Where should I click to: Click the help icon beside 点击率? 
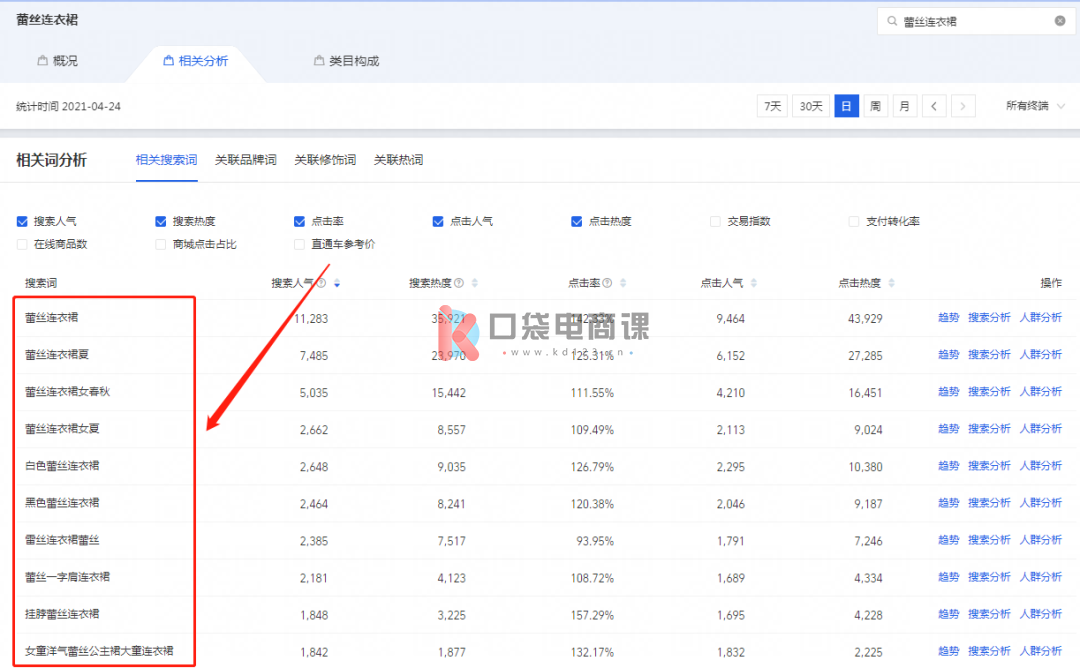(607, 283)
